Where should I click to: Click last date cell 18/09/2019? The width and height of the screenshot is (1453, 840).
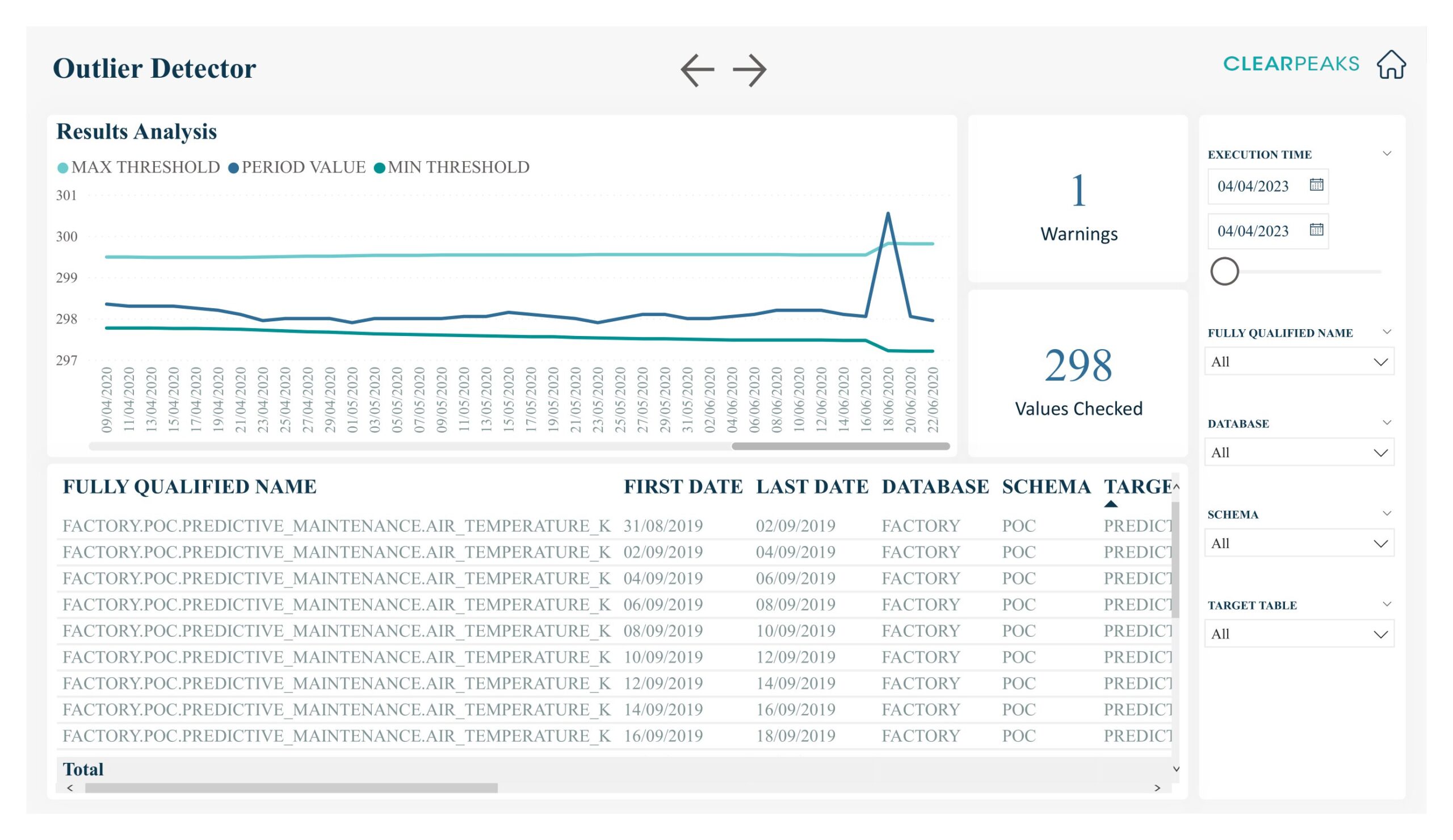(795, 736)
